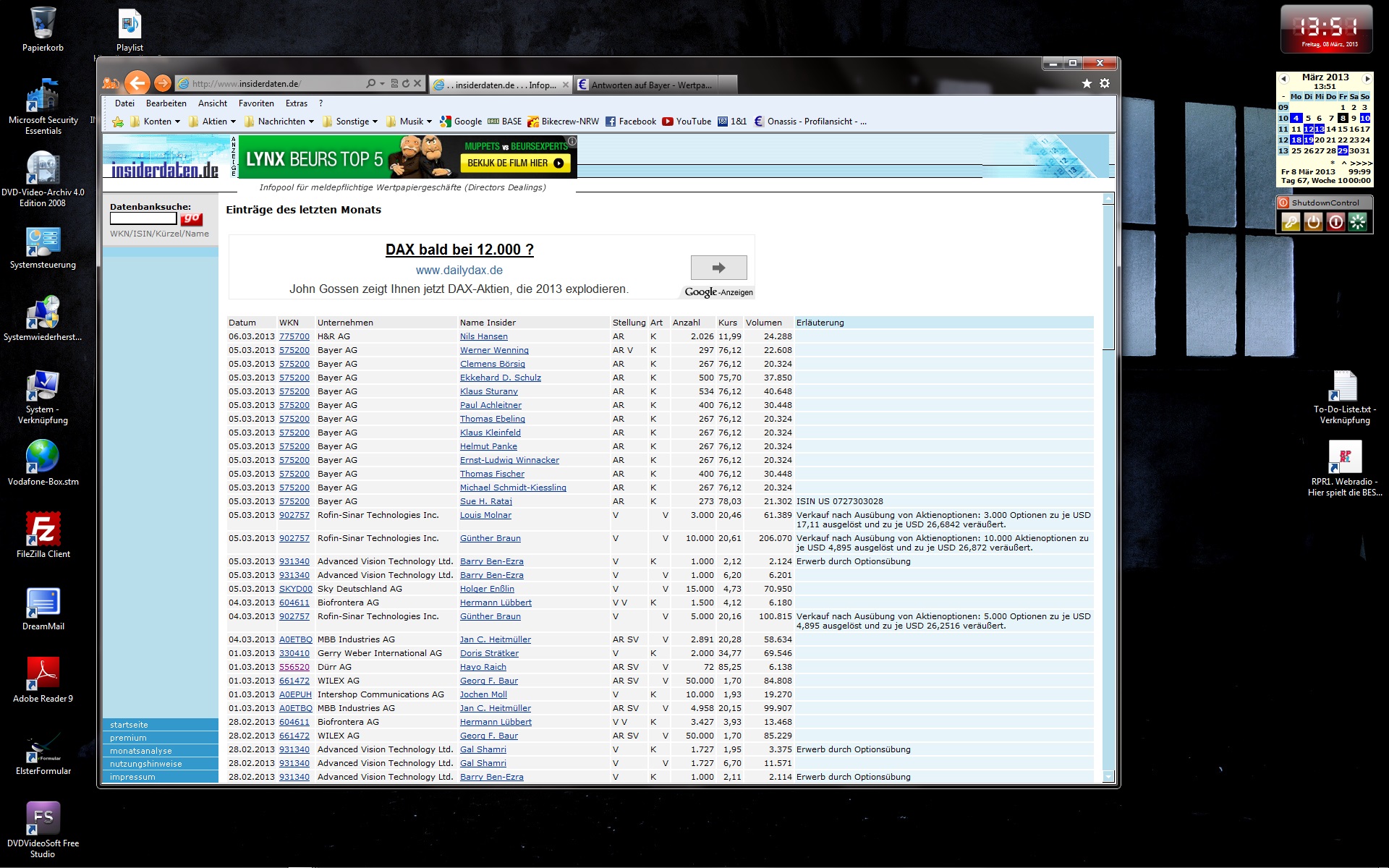The height and width of the screenshot is (868, 1389).
Task: Go to next month in calendar
Action: 1367,78
